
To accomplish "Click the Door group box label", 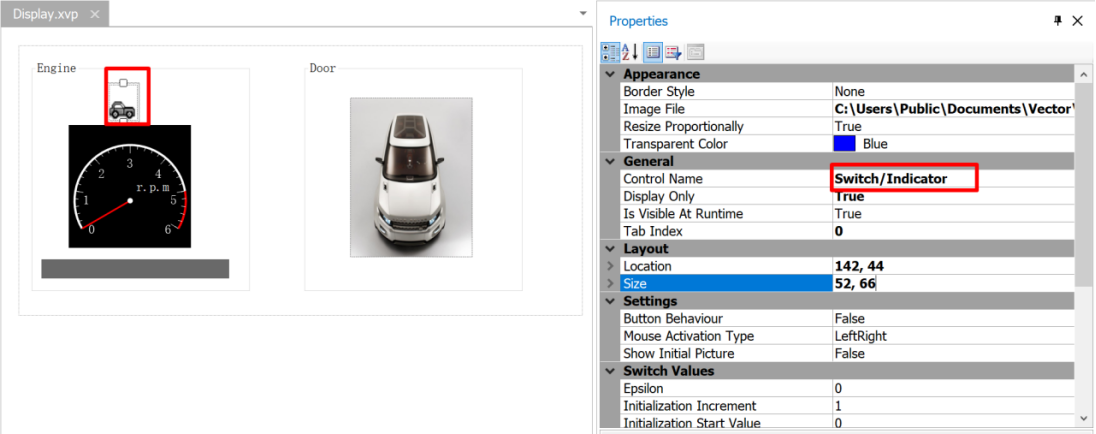I will [323, 68].
